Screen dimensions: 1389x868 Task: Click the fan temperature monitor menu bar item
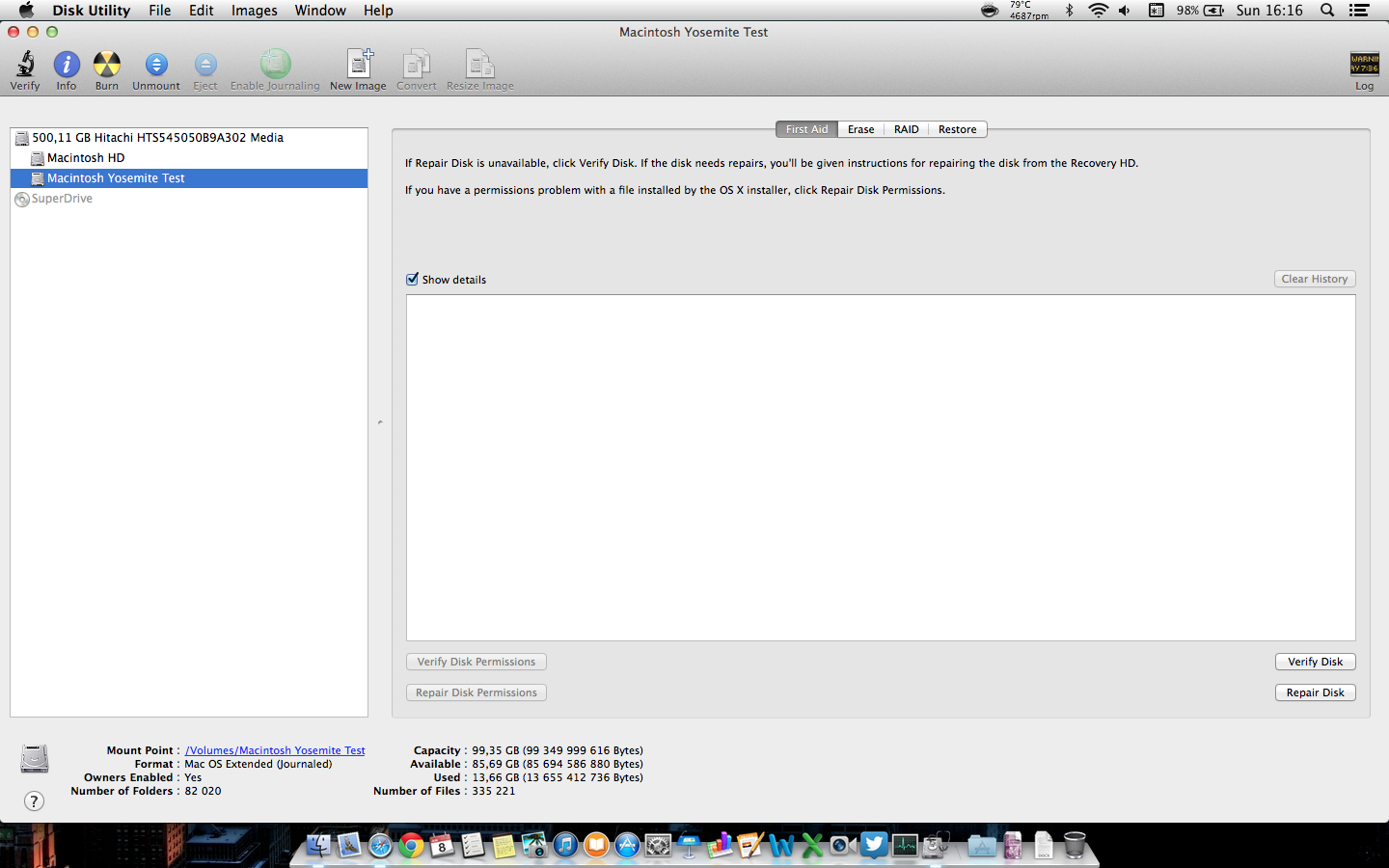click(x=1014, y=11)
